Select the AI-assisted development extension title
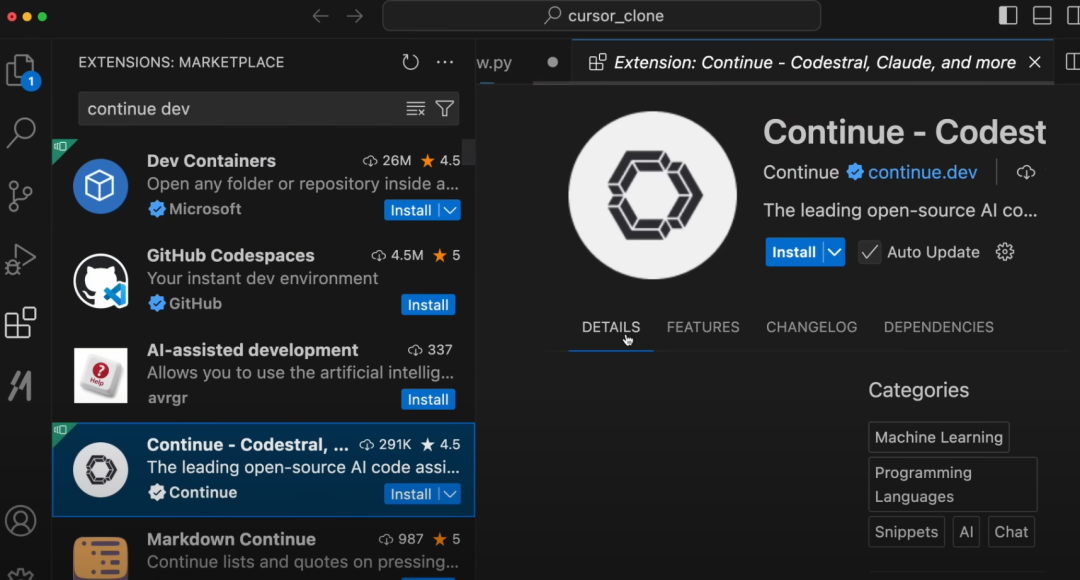The width and height of the screenshot is (1080, 580). 252,350
